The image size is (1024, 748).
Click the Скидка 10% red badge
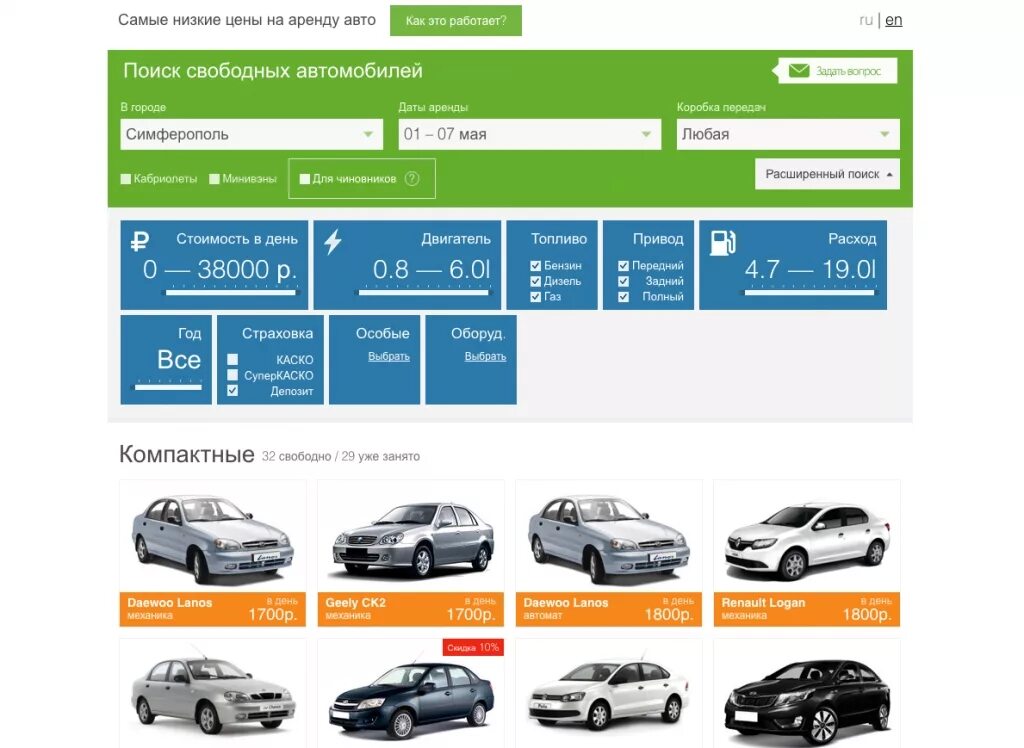(473, 647)
